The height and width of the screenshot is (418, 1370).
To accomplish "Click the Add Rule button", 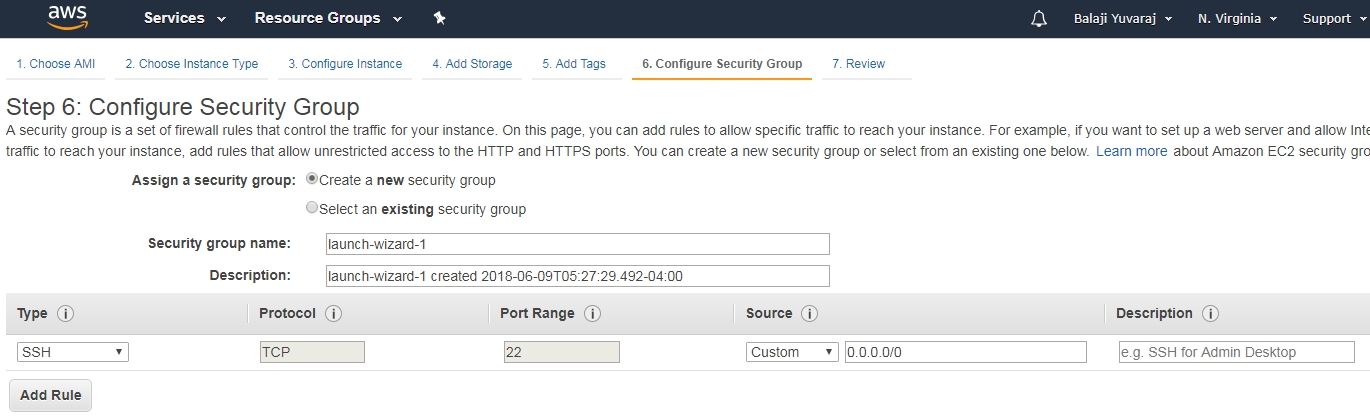I will (50, 395).
